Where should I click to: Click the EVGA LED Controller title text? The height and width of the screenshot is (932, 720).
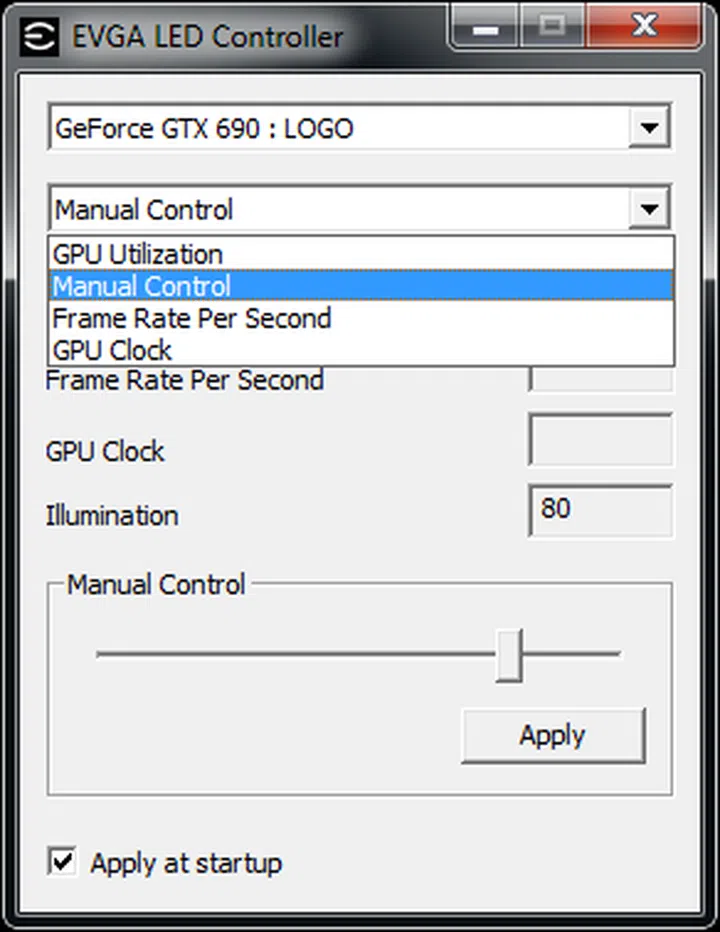coord(207,36)
